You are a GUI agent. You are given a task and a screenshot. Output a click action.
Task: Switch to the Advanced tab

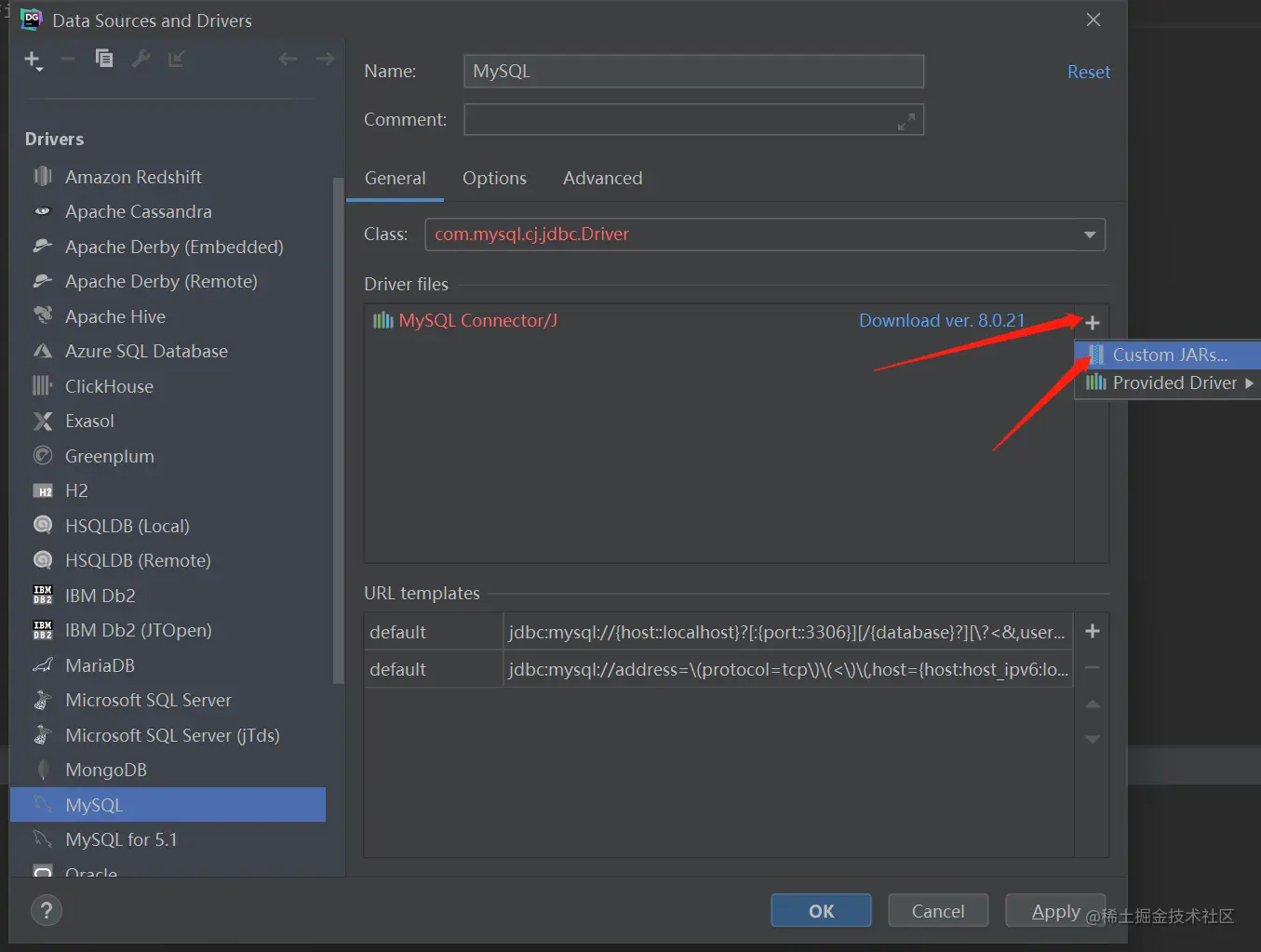click(x=602, y=179)
